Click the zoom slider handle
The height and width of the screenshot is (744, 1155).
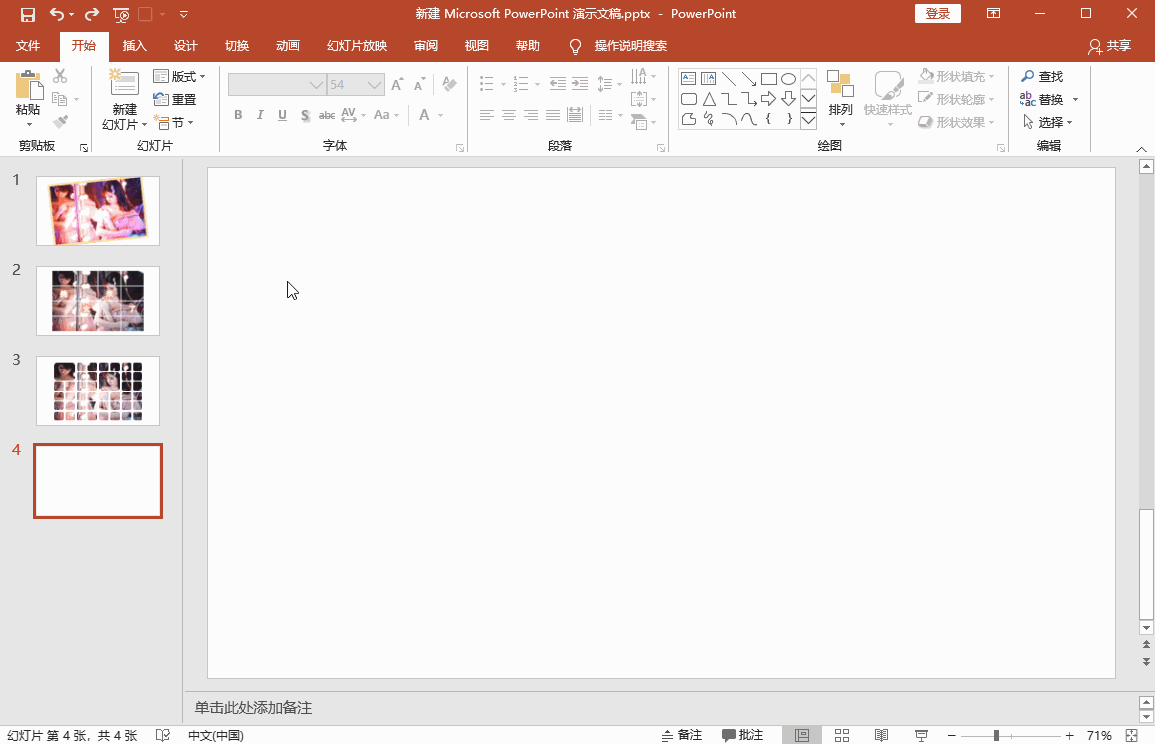tap(996, 735)
